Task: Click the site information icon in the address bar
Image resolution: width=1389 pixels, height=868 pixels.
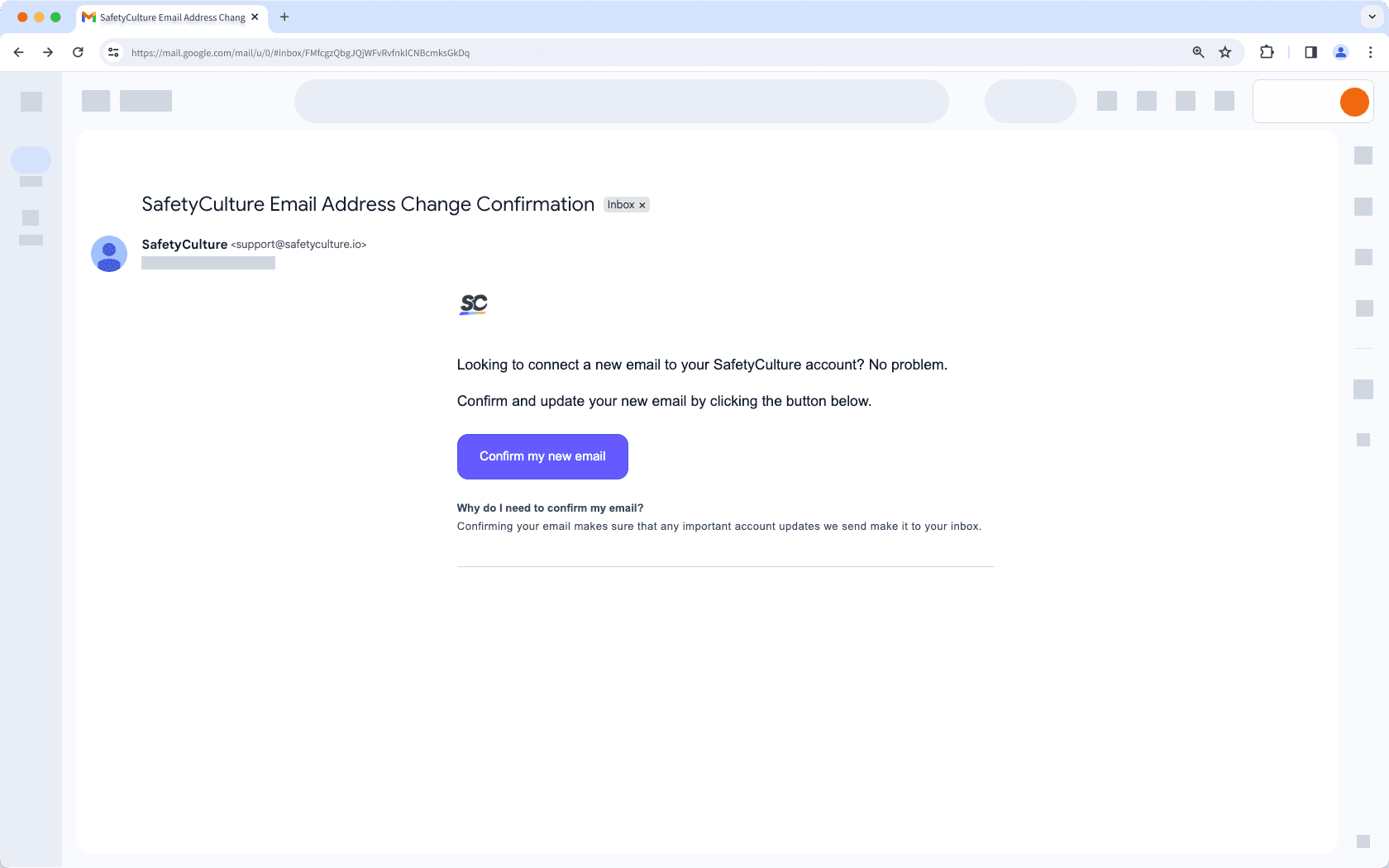Action: tap(112, 52)
